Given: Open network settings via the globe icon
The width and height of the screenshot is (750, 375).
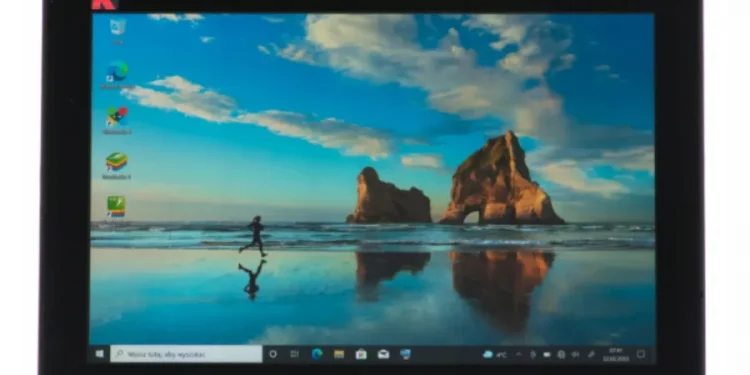Looking at the screenshot, I should [561, 354].
